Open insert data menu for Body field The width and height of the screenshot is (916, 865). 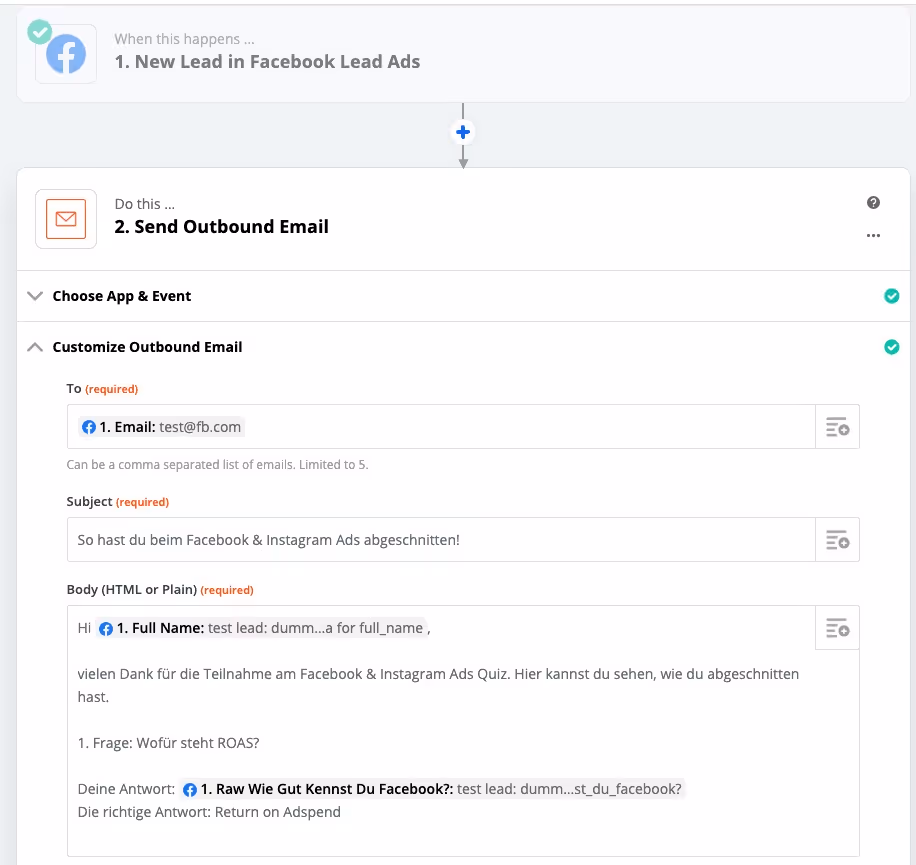(837, 628)
